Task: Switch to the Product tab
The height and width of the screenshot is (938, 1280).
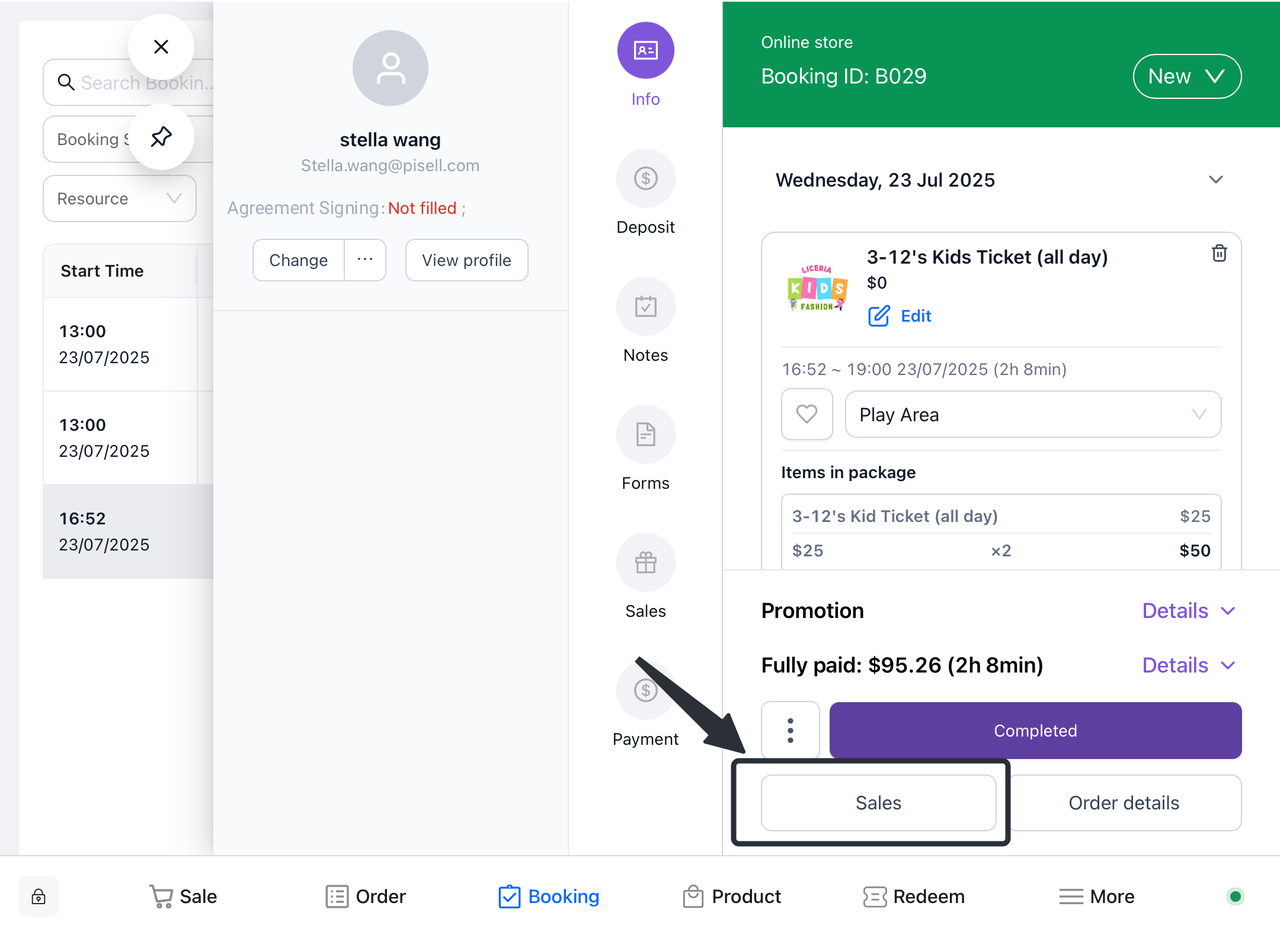Action: (x=731, y=897)
